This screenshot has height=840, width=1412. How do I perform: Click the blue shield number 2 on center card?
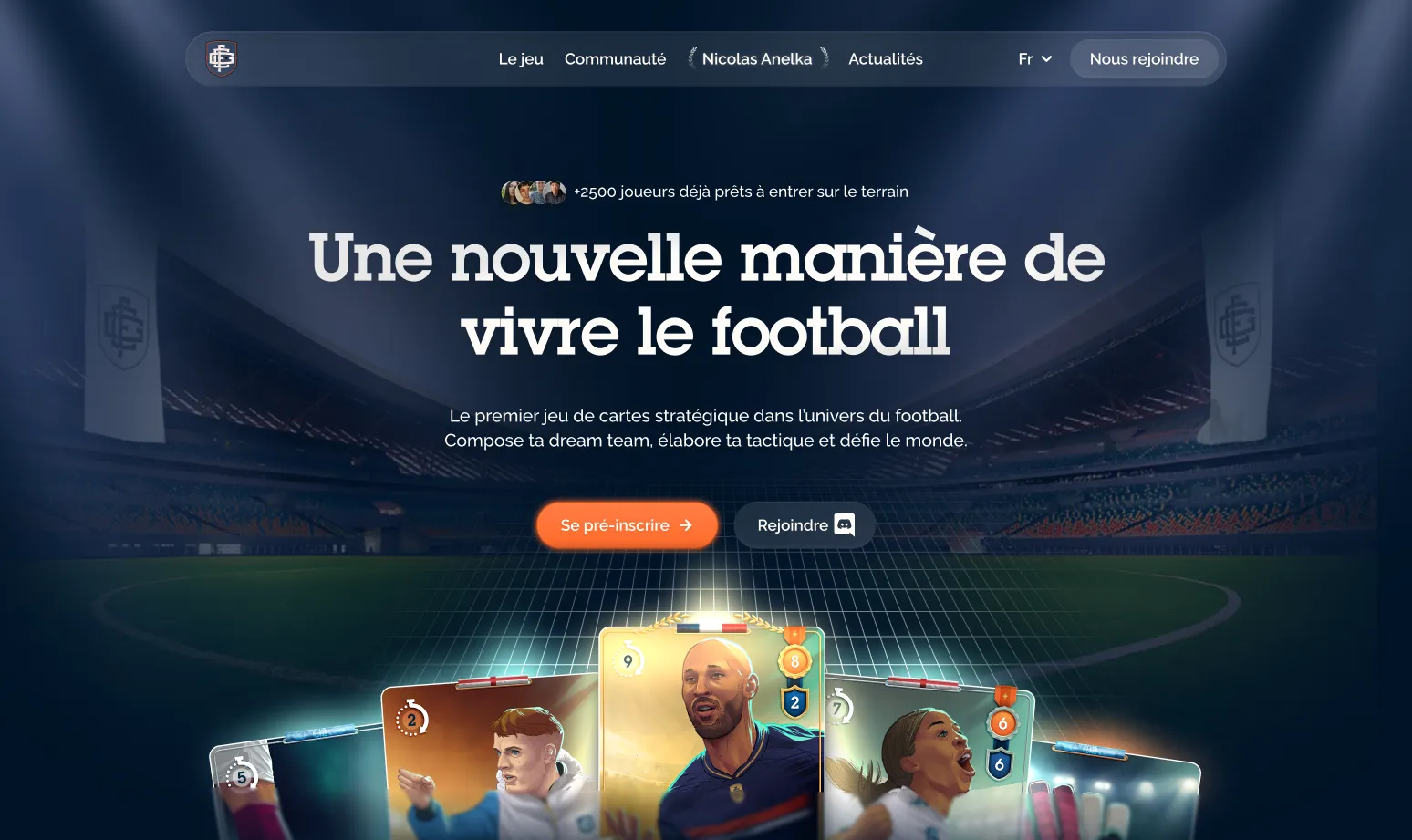(x=794, y=702)
